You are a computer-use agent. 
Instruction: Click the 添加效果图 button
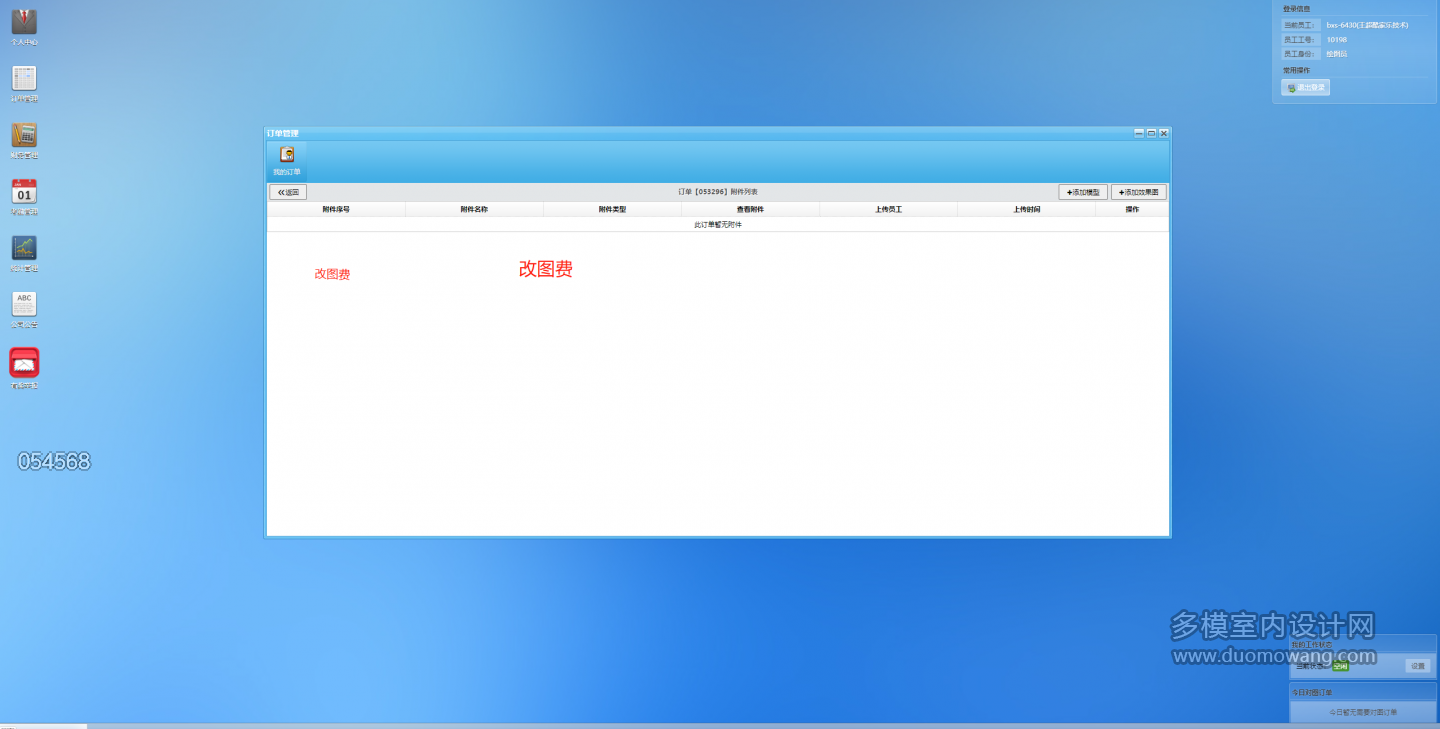[1139, 192]
